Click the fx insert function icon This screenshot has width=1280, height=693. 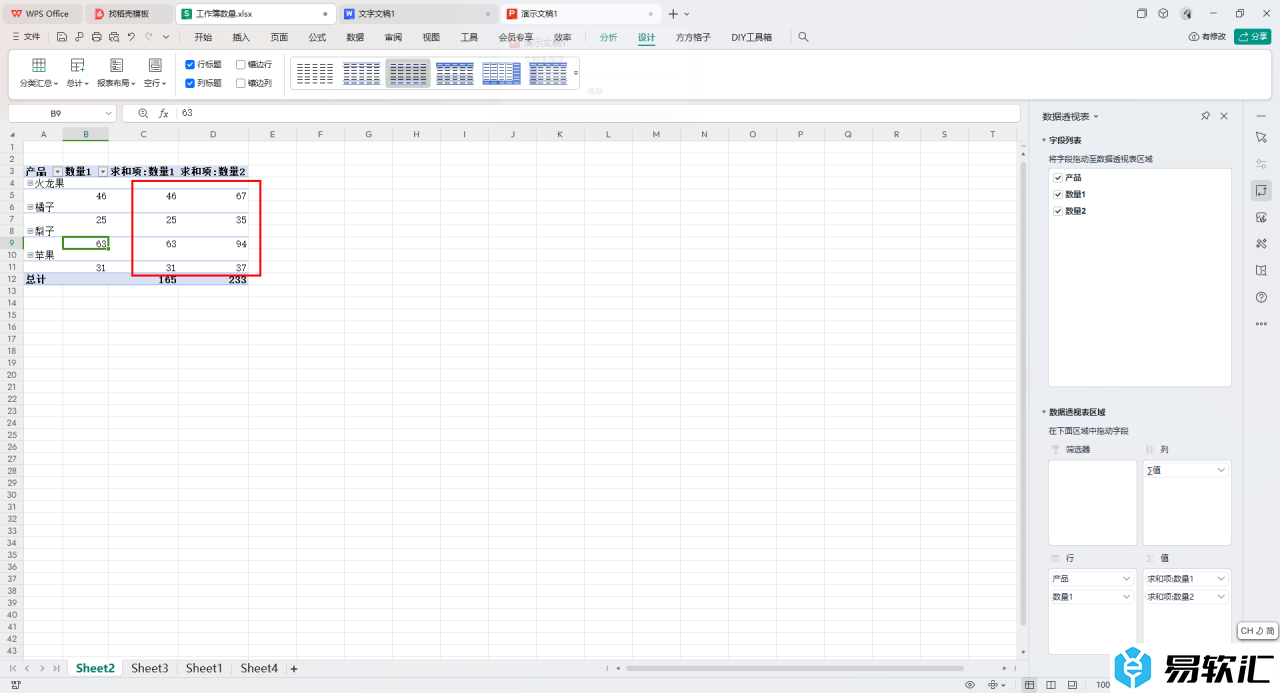[164, 113]
